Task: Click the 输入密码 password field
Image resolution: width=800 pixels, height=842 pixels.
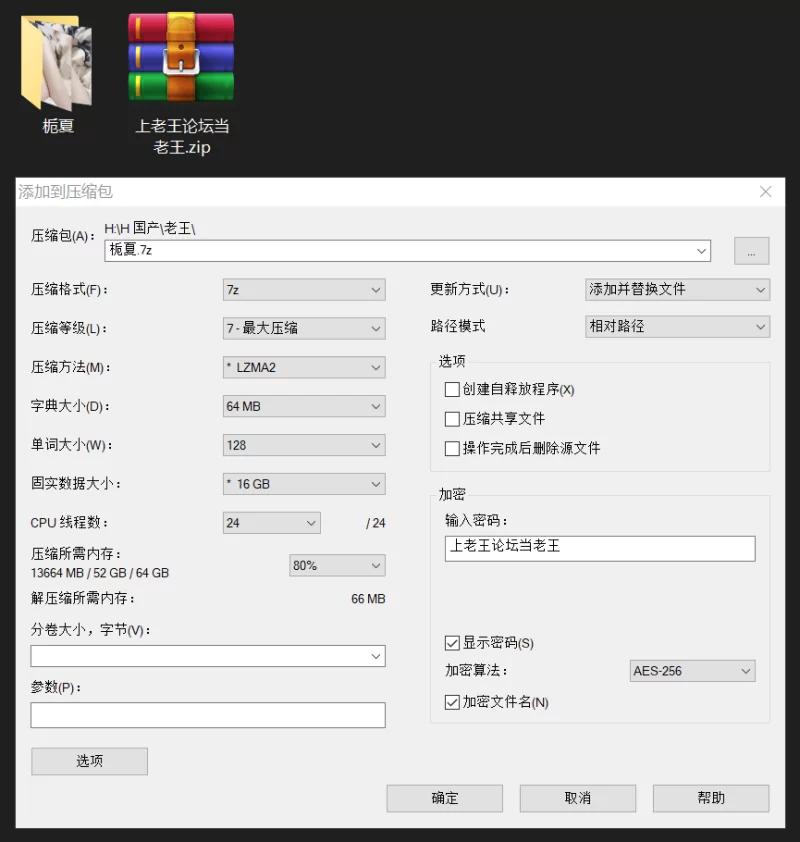Action: pos(600,548)
